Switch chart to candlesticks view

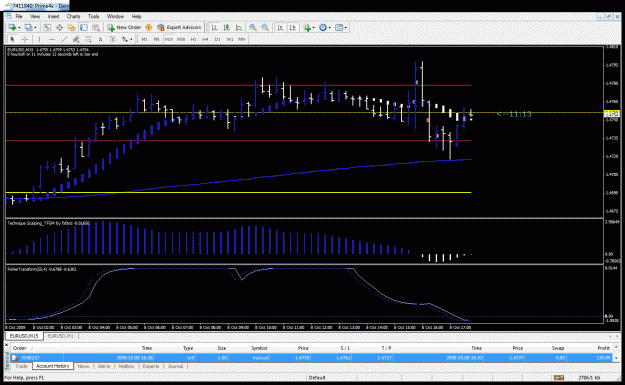(x=226, y=27)
